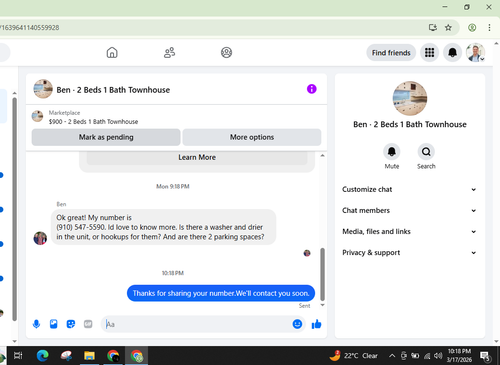Choose a sticker icon
The width and height of the screenshot is (500, 365).
click(71, 324)
